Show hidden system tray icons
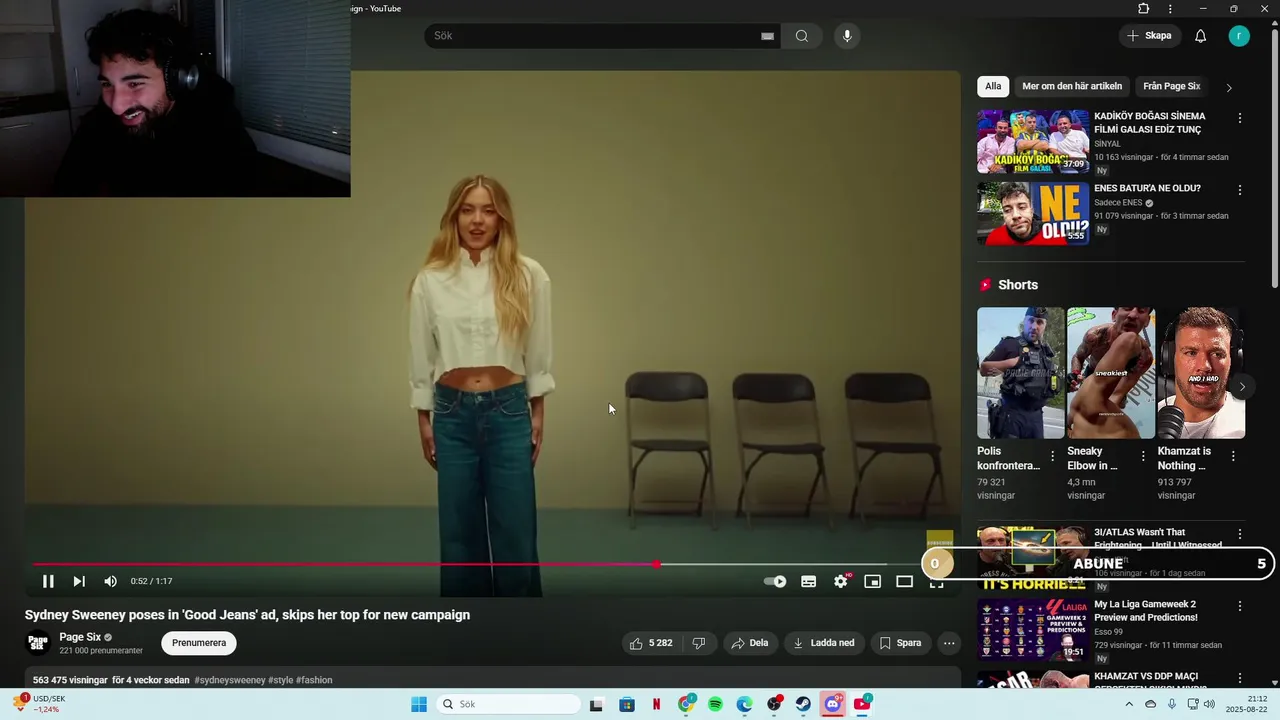The image size is (1280, 720). 1130,704
